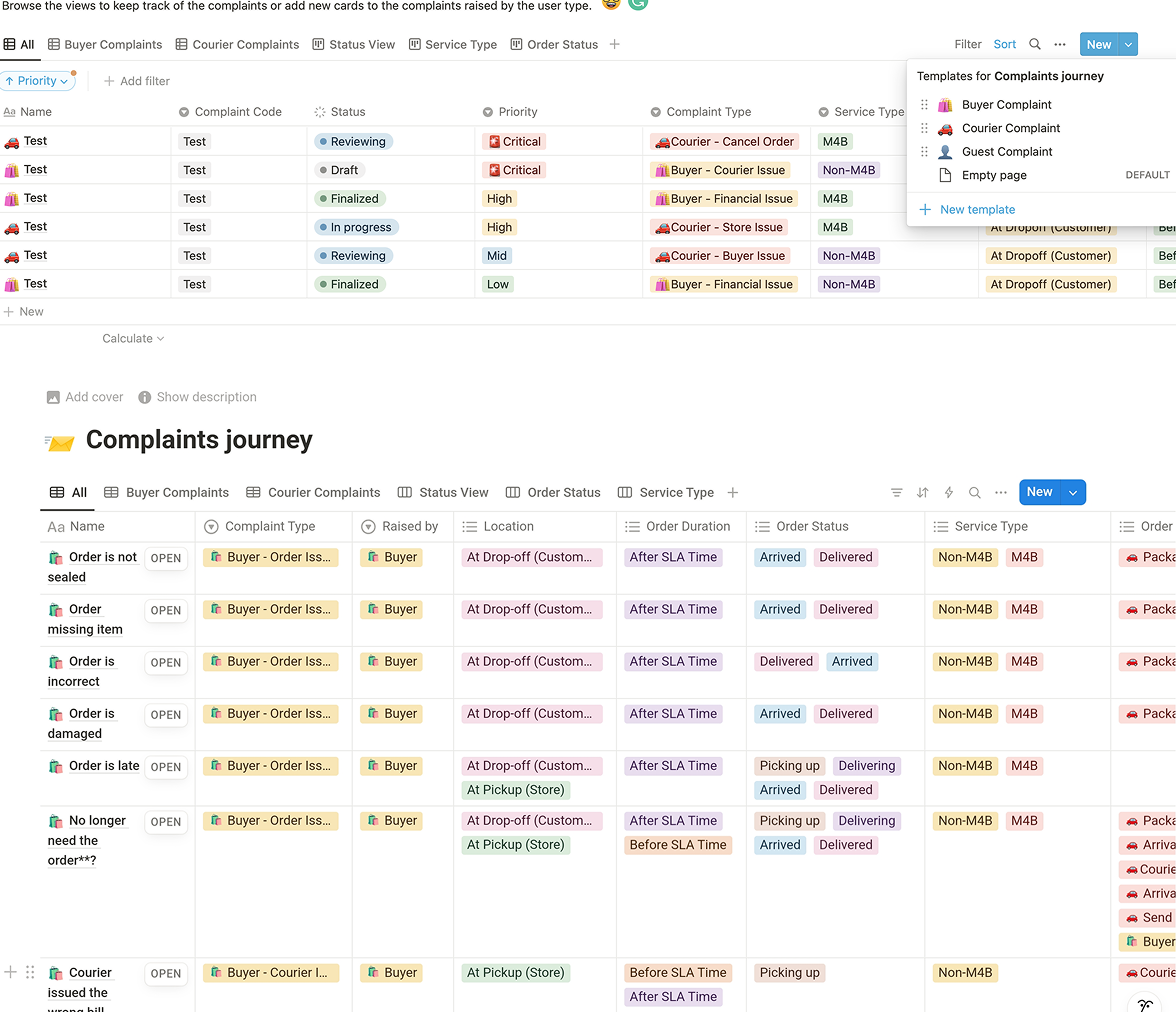1176x1012 pixels.
Task: Change the envelope emoji page icon
Action: (59, 438)
